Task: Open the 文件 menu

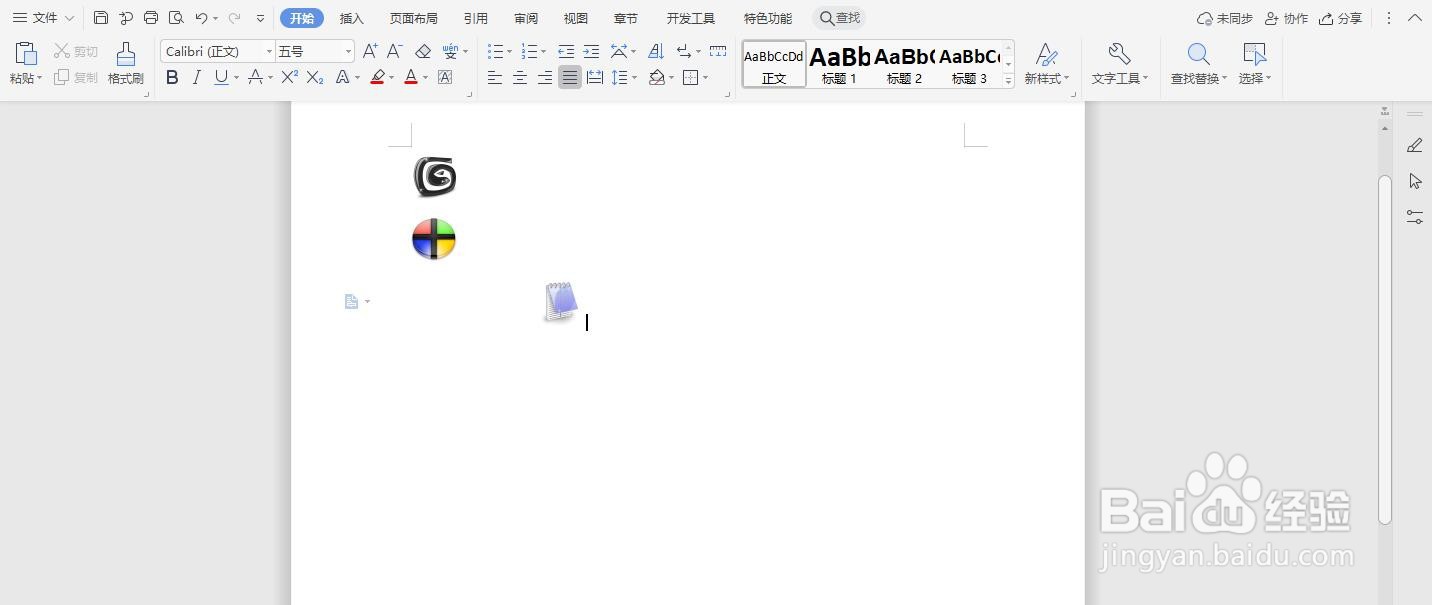Action: coord(43,18)
